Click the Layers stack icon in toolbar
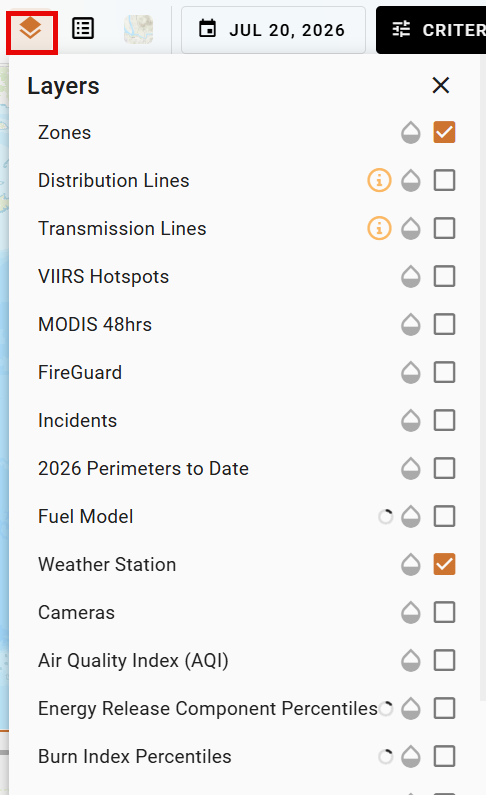486x795 pixels. pos(31,29)
